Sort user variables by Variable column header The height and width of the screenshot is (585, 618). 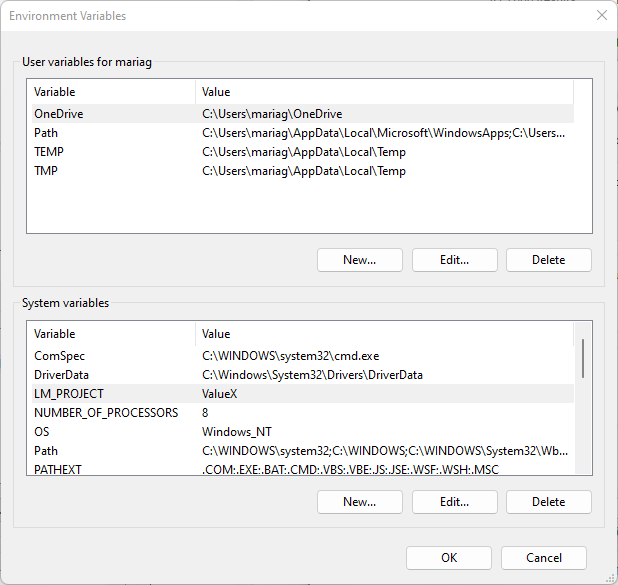tap(110, 92)
